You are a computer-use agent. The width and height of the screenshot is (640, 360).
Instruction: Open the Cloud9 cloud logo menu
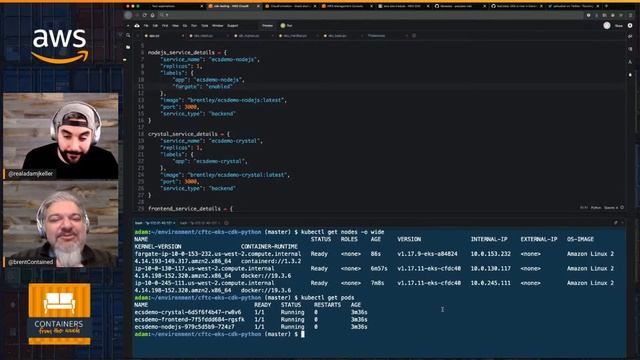[x=137, y=25]
